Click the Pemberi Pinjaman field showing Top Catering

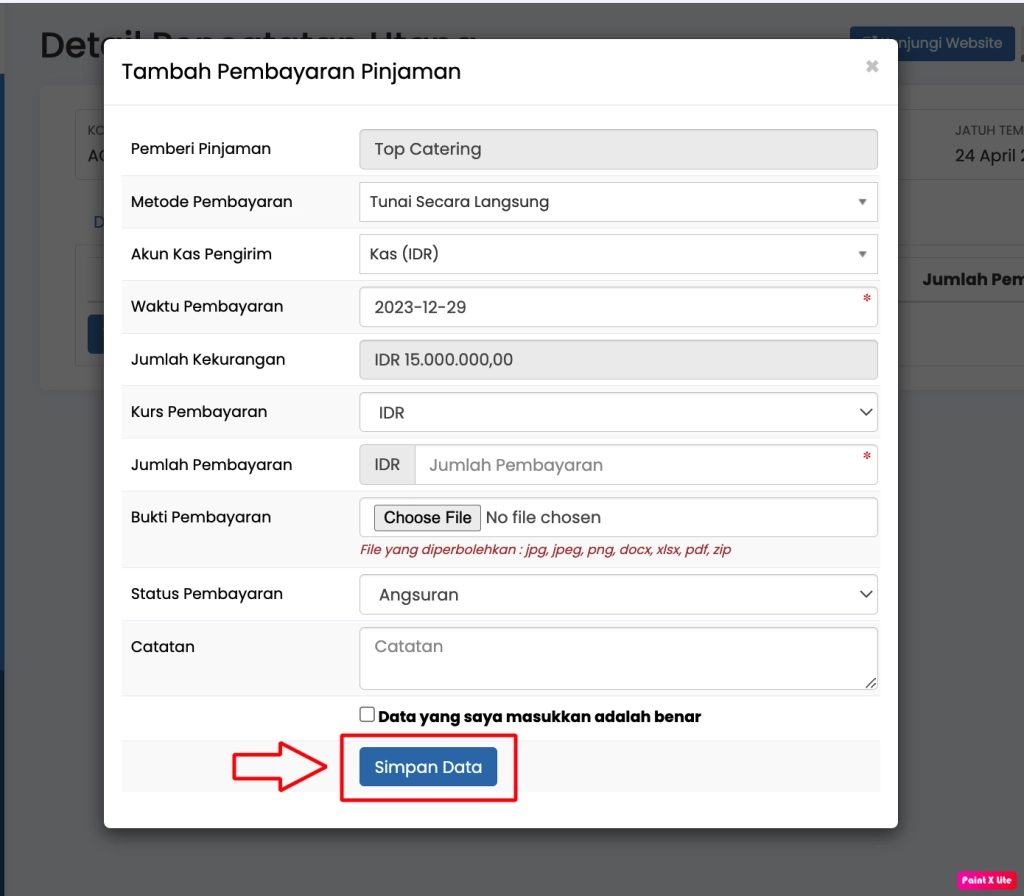(x=617, y=149)
